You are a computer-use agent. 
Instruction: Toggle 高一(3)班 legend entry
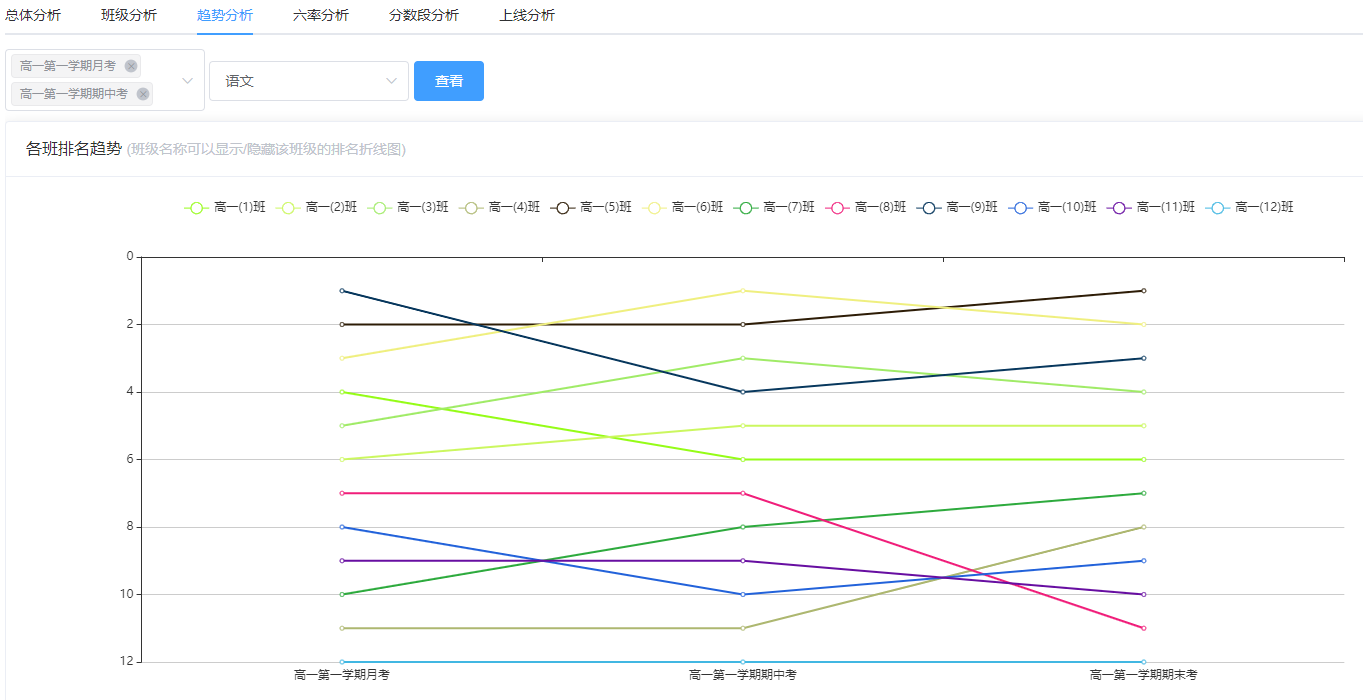[x=408, y=207]
